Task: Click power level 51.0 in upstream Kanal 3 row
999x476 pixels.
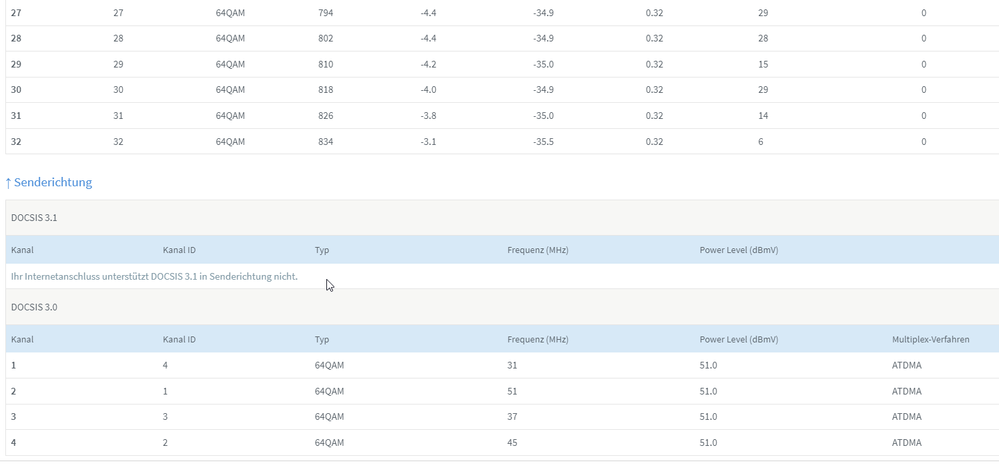Action: point(708,417)
